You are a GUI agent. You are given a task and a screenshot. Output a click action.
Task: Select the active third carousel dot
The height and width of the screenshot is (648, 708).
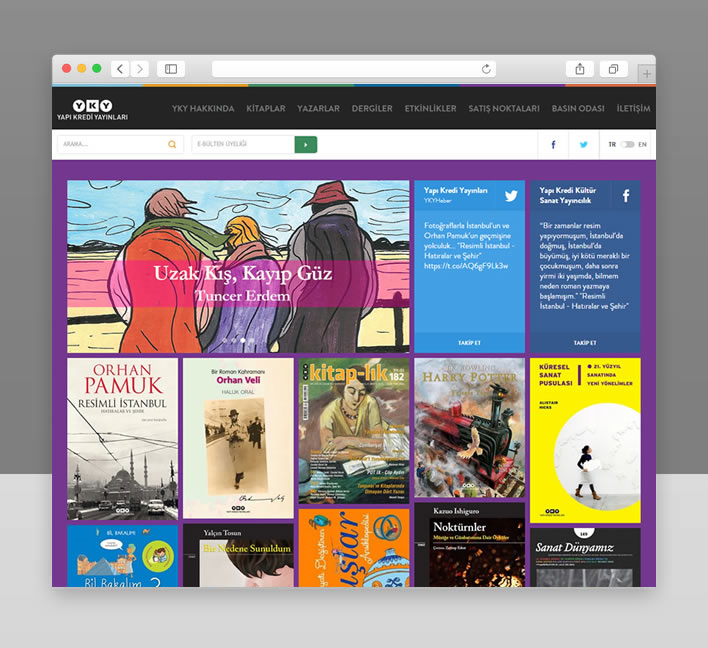point(243,340)
